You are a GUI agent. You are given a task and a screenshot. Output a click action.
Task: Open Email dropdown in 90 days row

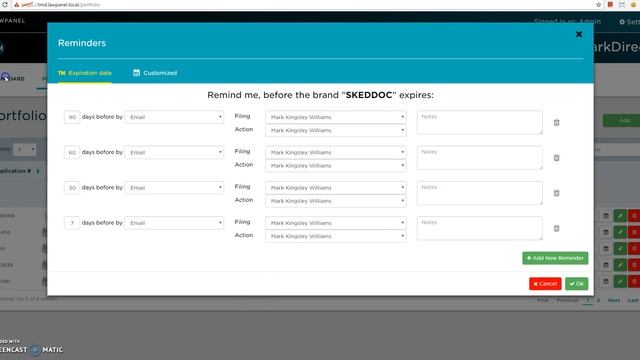pos(174,117)
